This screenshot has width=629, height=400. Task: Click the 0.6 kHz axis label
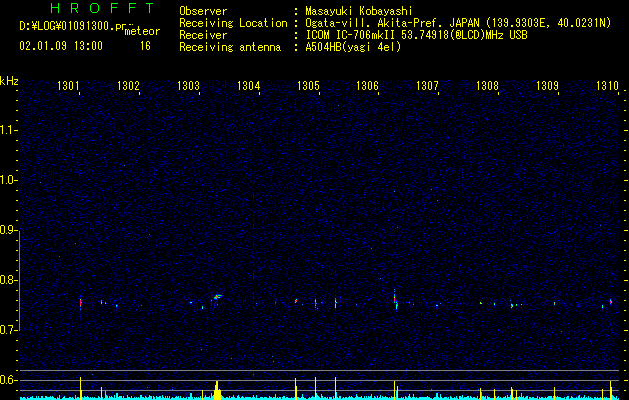coord(7,380)
